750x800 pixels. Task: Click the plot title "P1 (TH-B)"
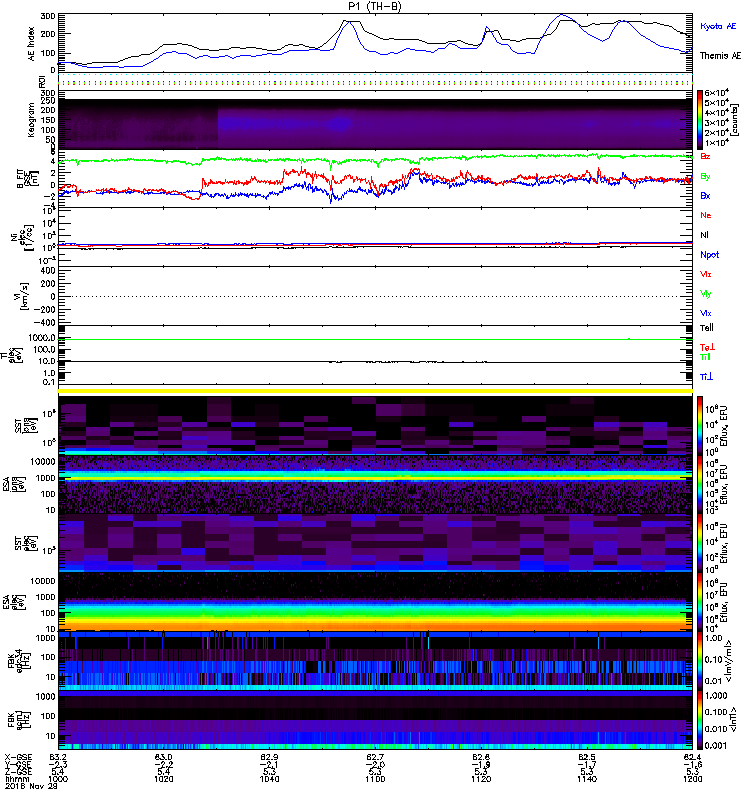pos(374,6)
